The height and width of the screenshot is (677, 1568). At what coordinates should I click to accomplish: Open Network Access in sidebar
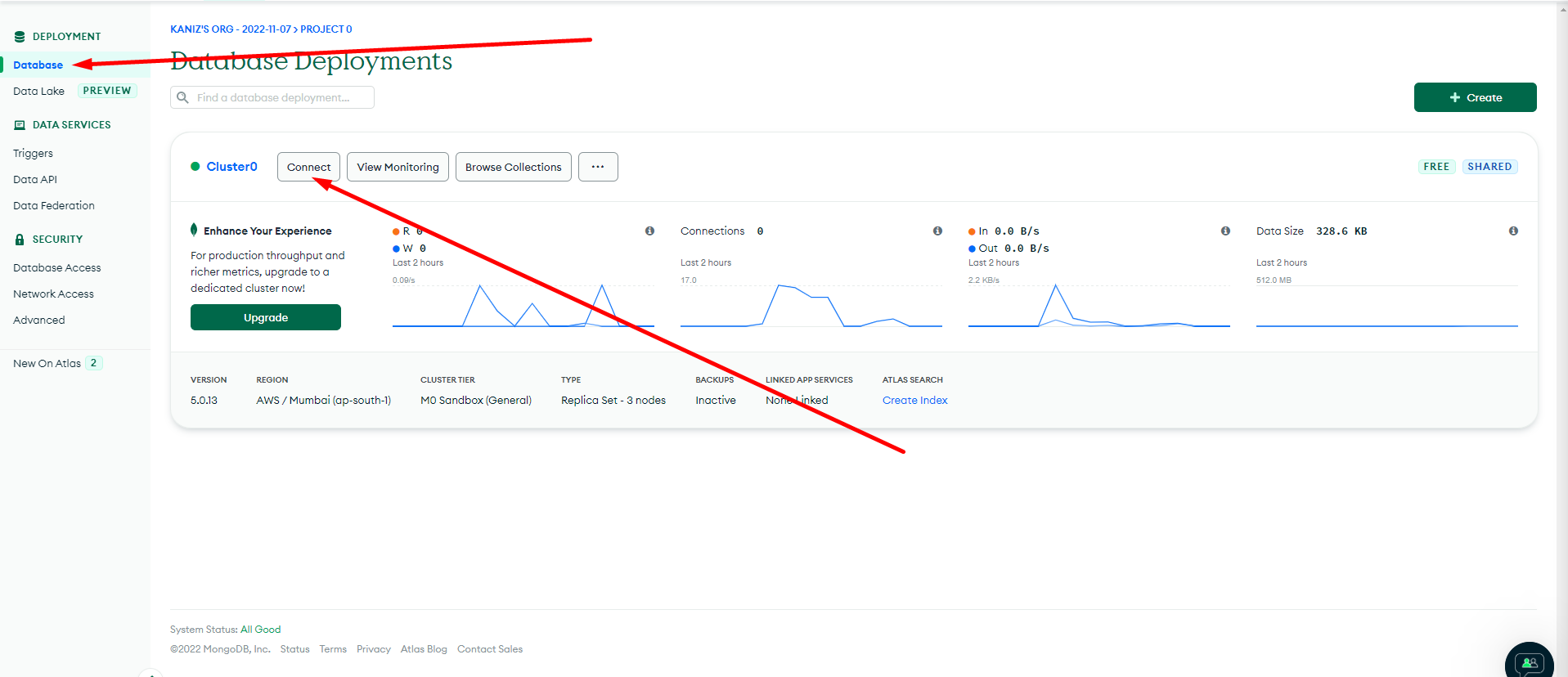tap(53, 294)
